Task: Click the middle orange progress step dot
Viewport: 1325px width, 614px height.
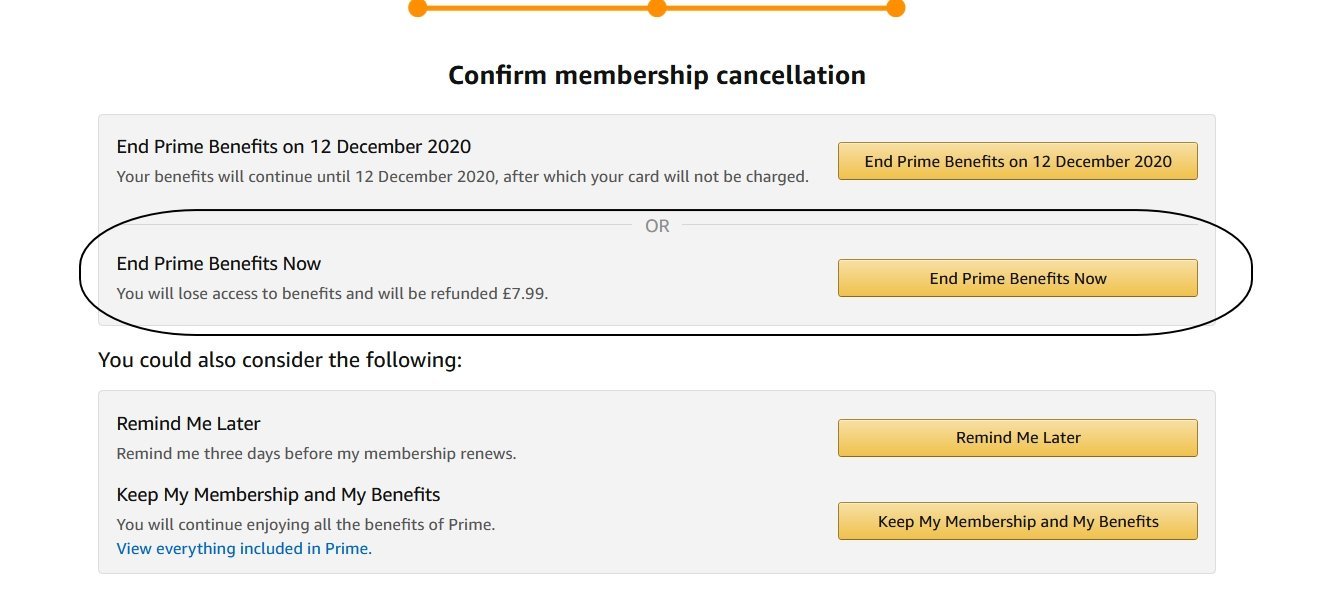Action: (657, 8)
